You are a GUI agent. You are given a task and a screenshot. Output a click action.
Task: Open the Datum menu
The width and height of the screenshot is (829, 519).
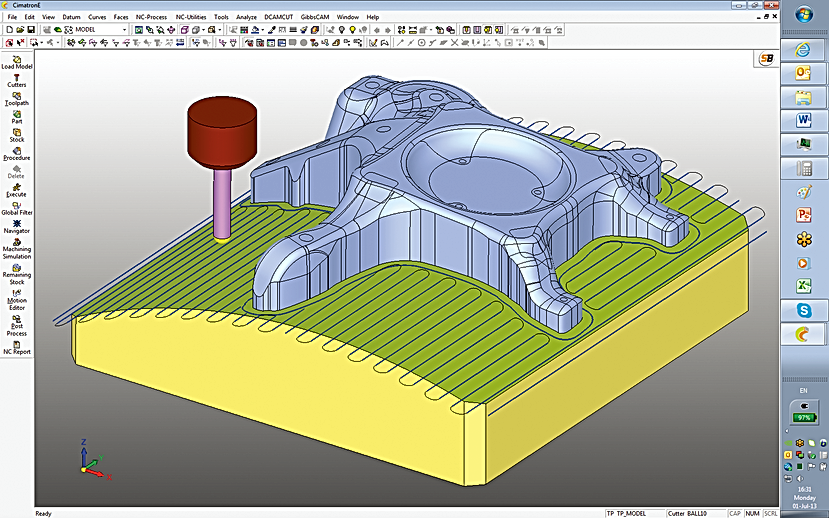[71, 17]
